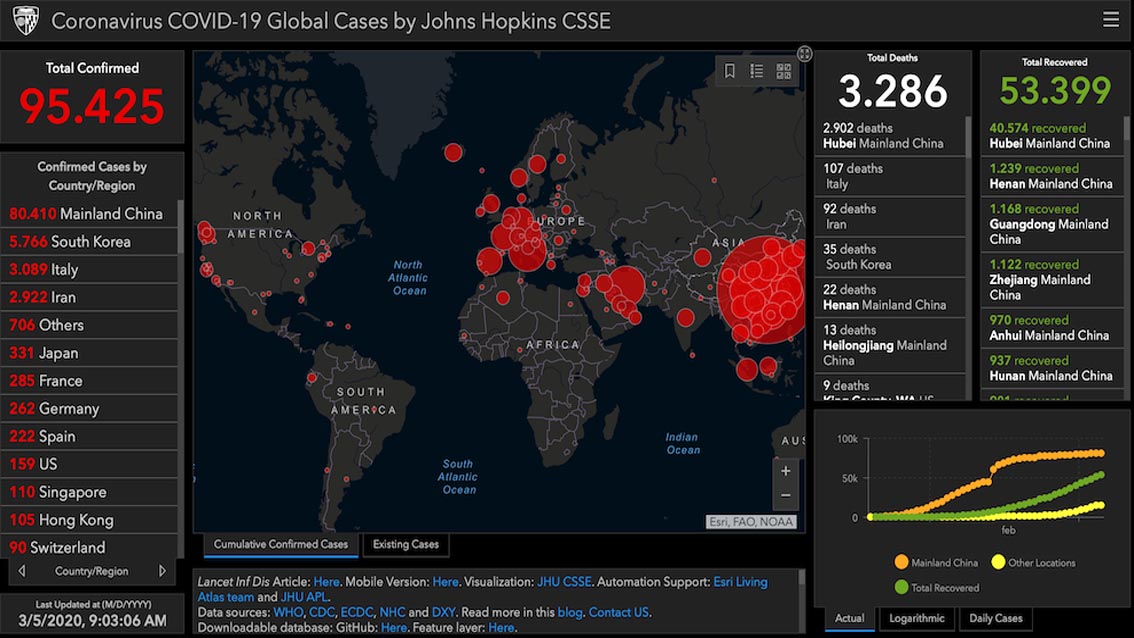Click the 1.168 recovered Guangdong entry
The width and height of the screenshot is (1134, 638).
pyautogui.click(x=1052, y=224)
